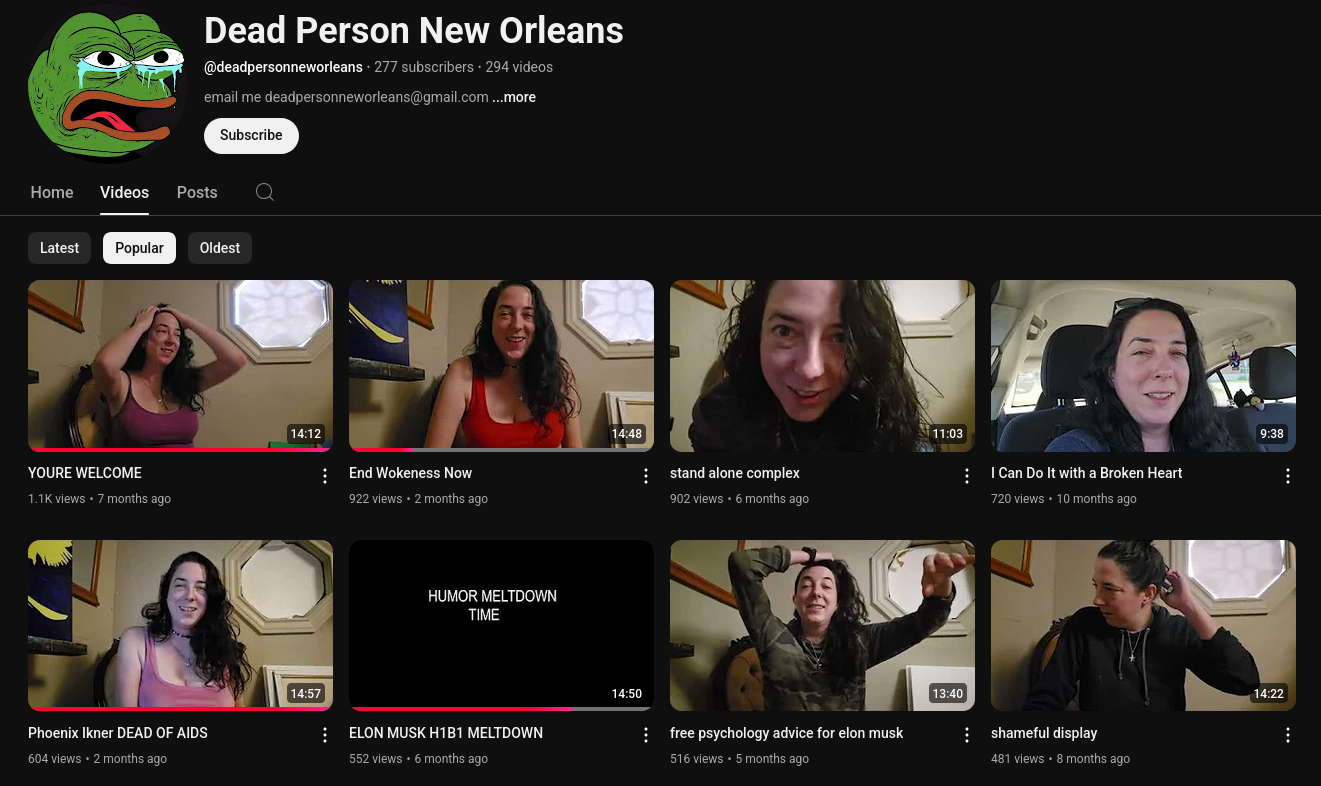Viewport: 1321px width, 786px height.
Task: Click the car selfie Broken Heart thumbnail
Action: coord(1143,365)
